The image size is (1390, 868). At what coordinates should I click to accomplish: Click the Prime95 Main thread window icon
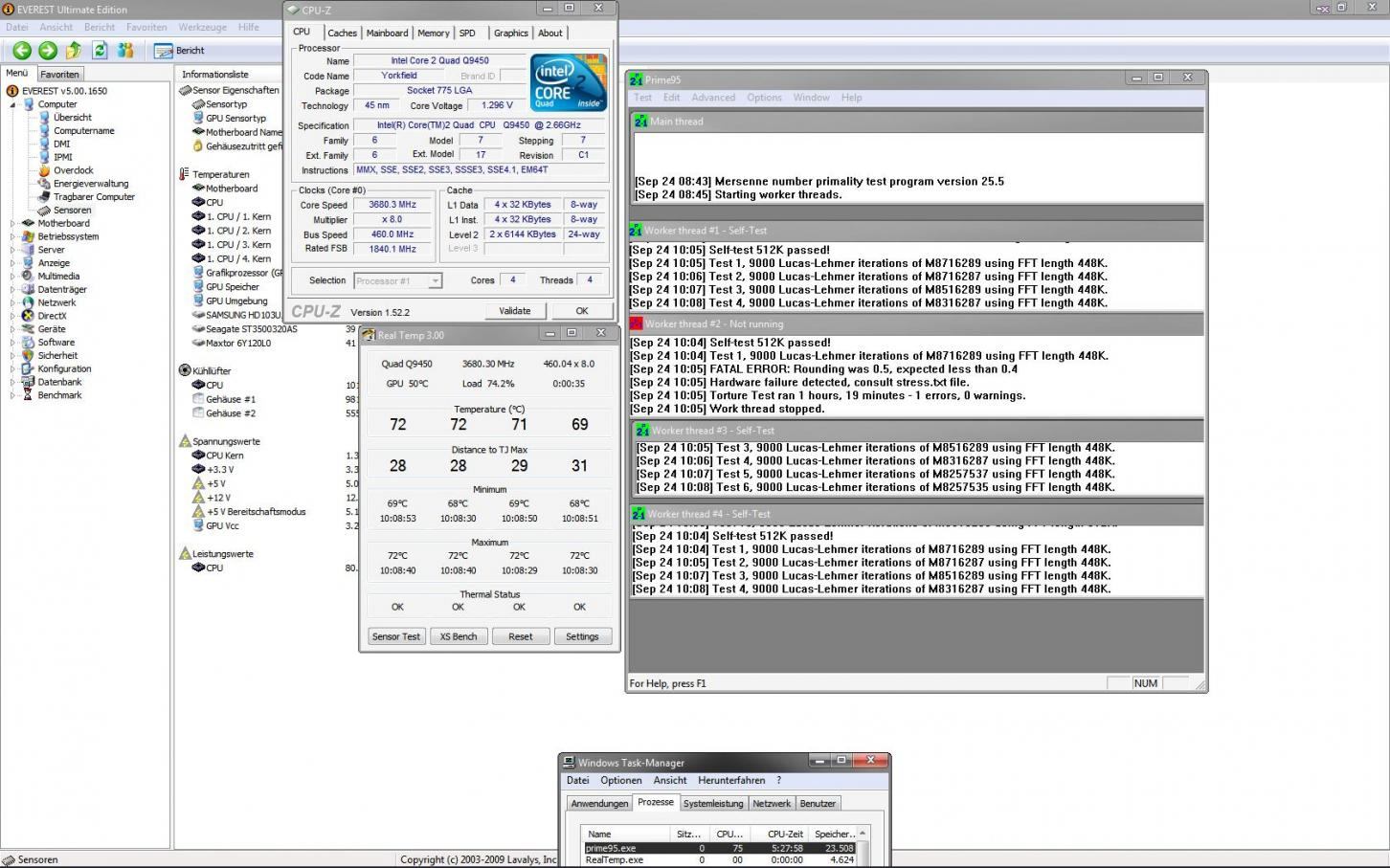coord(640,122)
